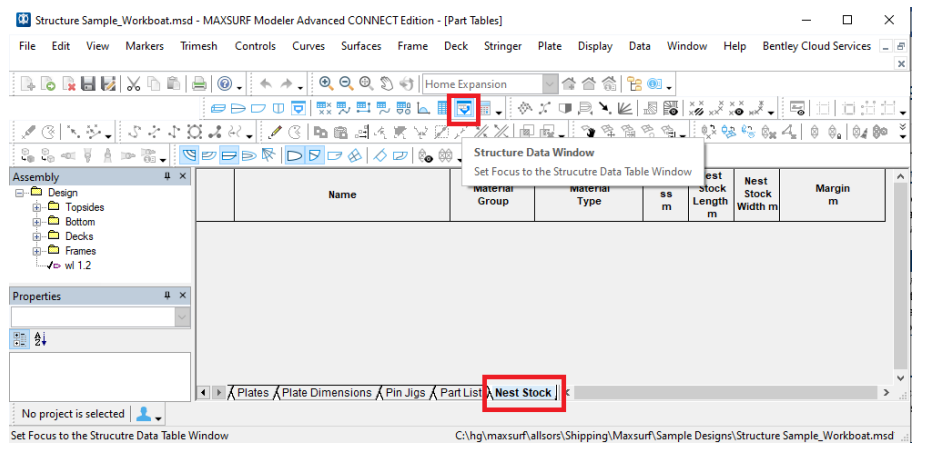Click the Curve of Areas graph icon

tap(423, 109)
